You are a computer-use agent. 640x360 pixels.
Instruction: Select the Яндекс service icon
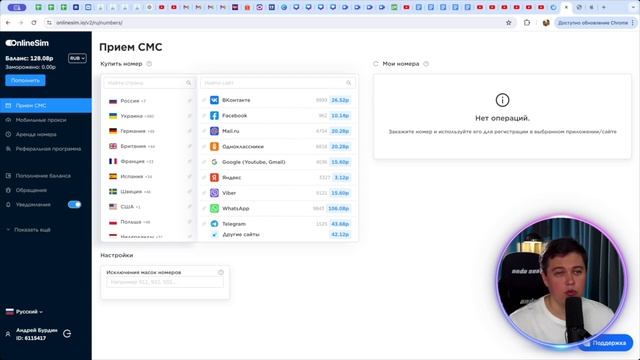coord(214,178)
